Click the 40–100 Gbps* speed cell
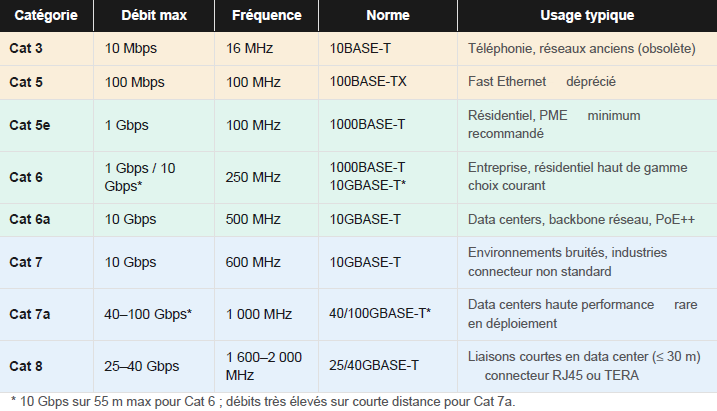717x411 pixels. [148, 314]
